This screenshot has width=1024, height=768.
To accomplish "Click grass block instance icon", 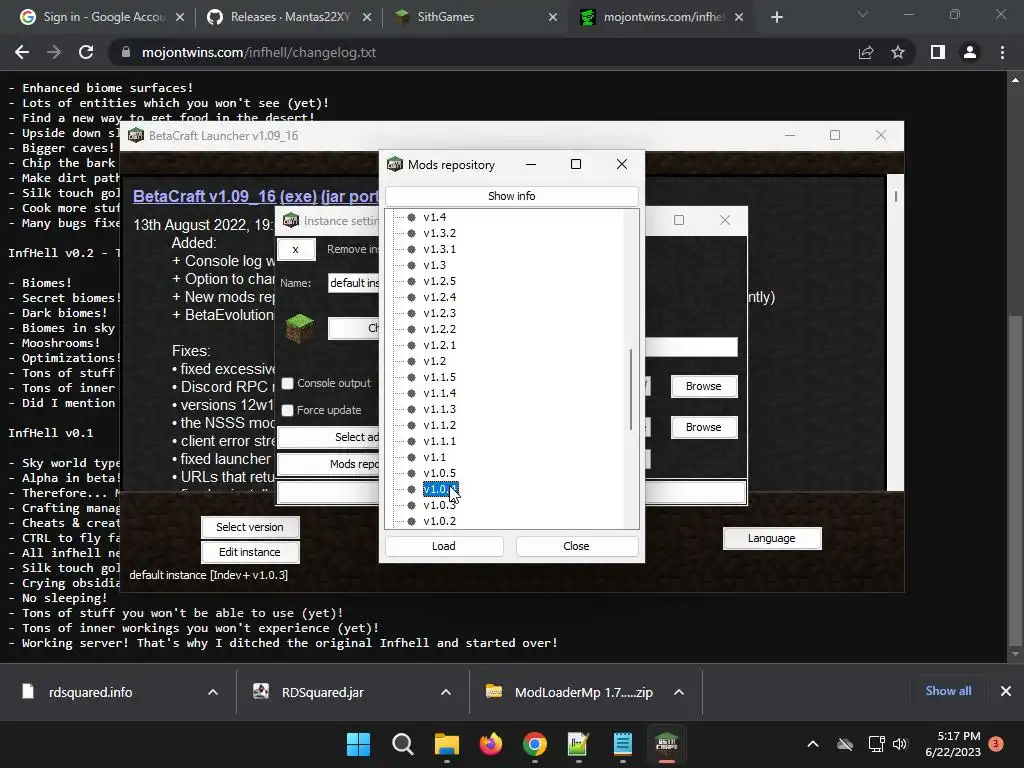I will point(300,328).
